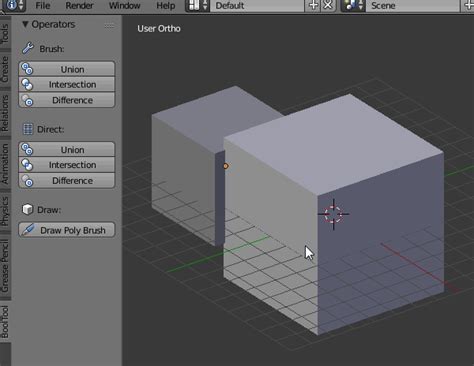The height and width of the screenshot is (366, 474).
Task: Apply Direct Difference boolean
Action: 67,180
